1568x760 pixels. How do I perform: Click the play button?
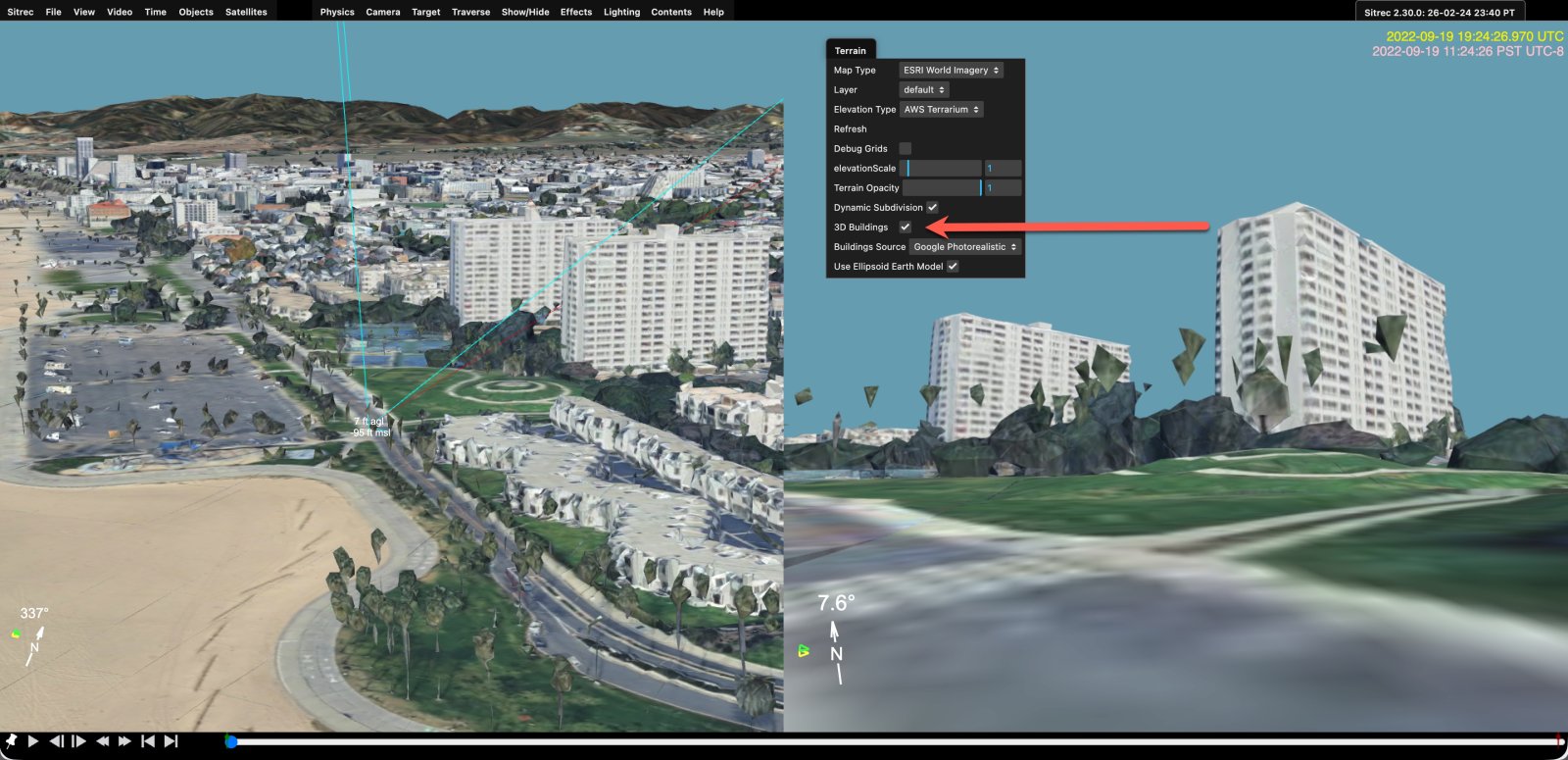pyautogui.click(x=33, y=741)
